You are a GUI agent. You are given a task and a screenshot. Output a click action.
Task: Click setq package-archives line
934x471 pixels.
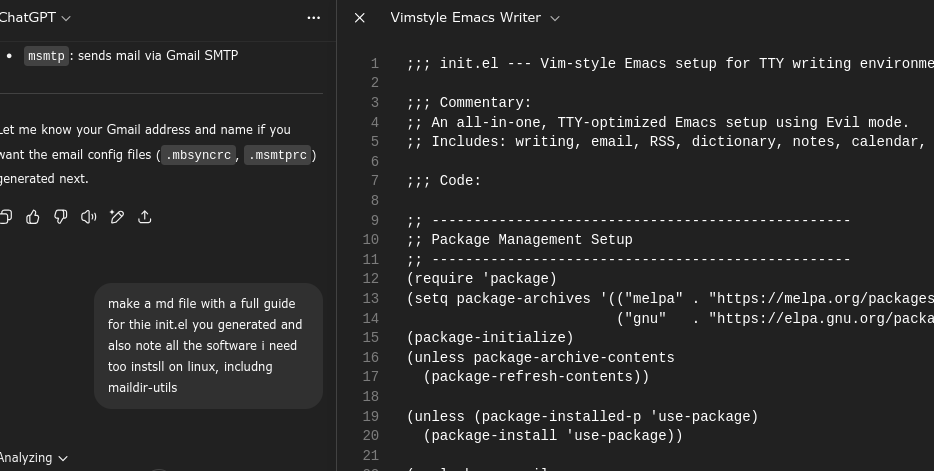[x=670, y=299]
